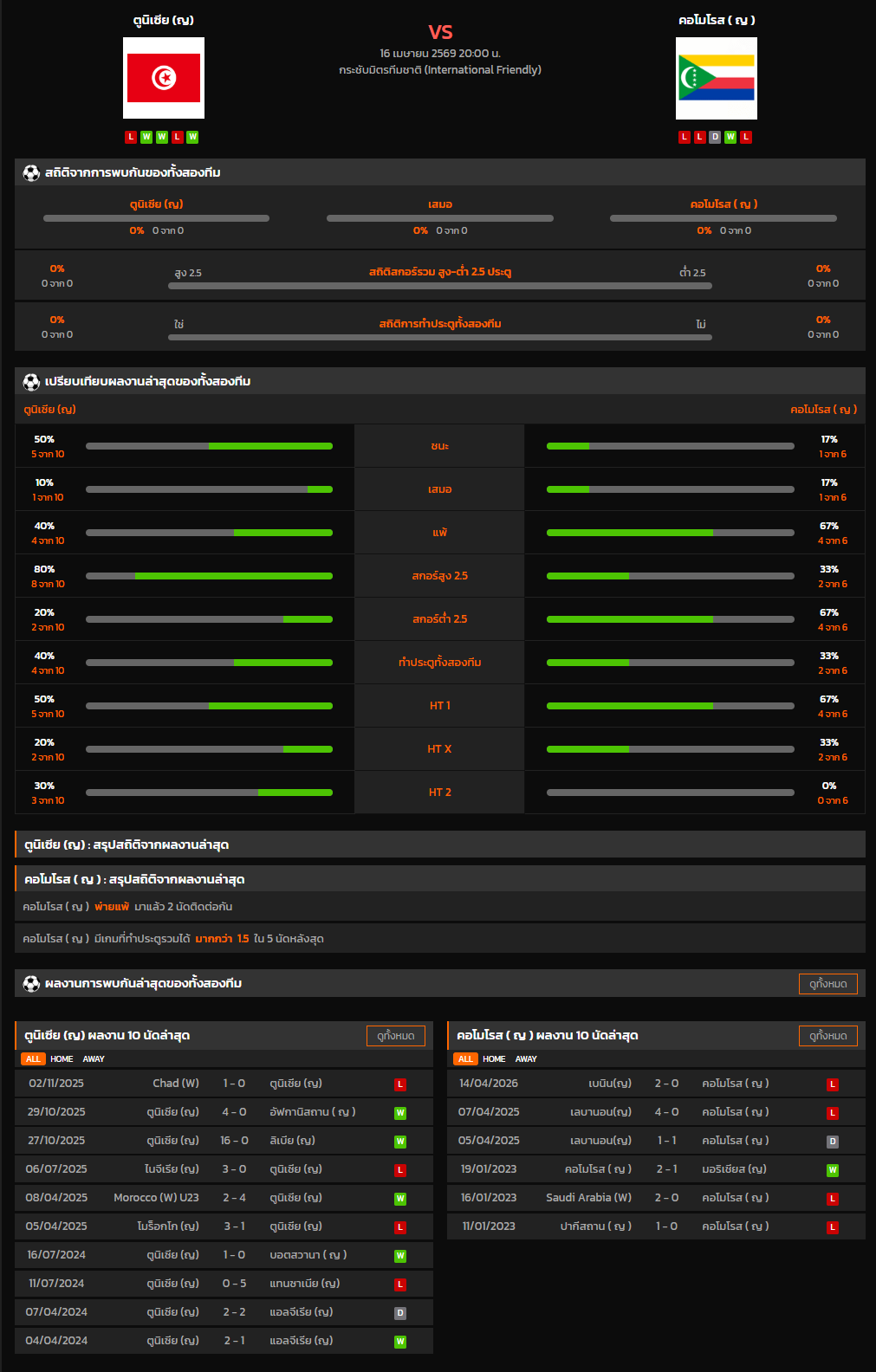
Task: Select HOME filter in Tunisia results table
Action: pos(62,1059)
